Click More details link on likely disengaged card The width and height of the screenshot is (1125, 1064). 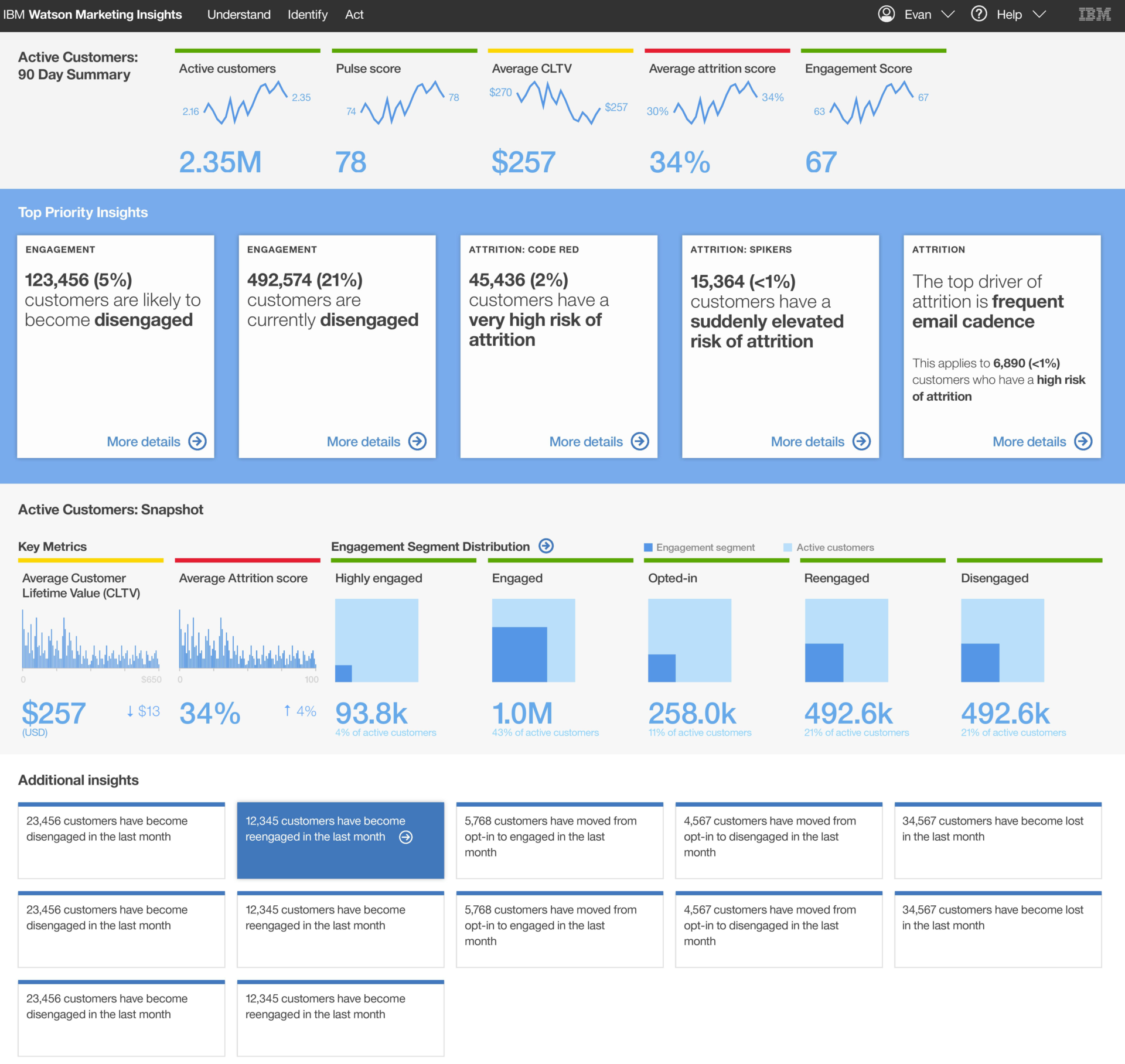(144, 442)
